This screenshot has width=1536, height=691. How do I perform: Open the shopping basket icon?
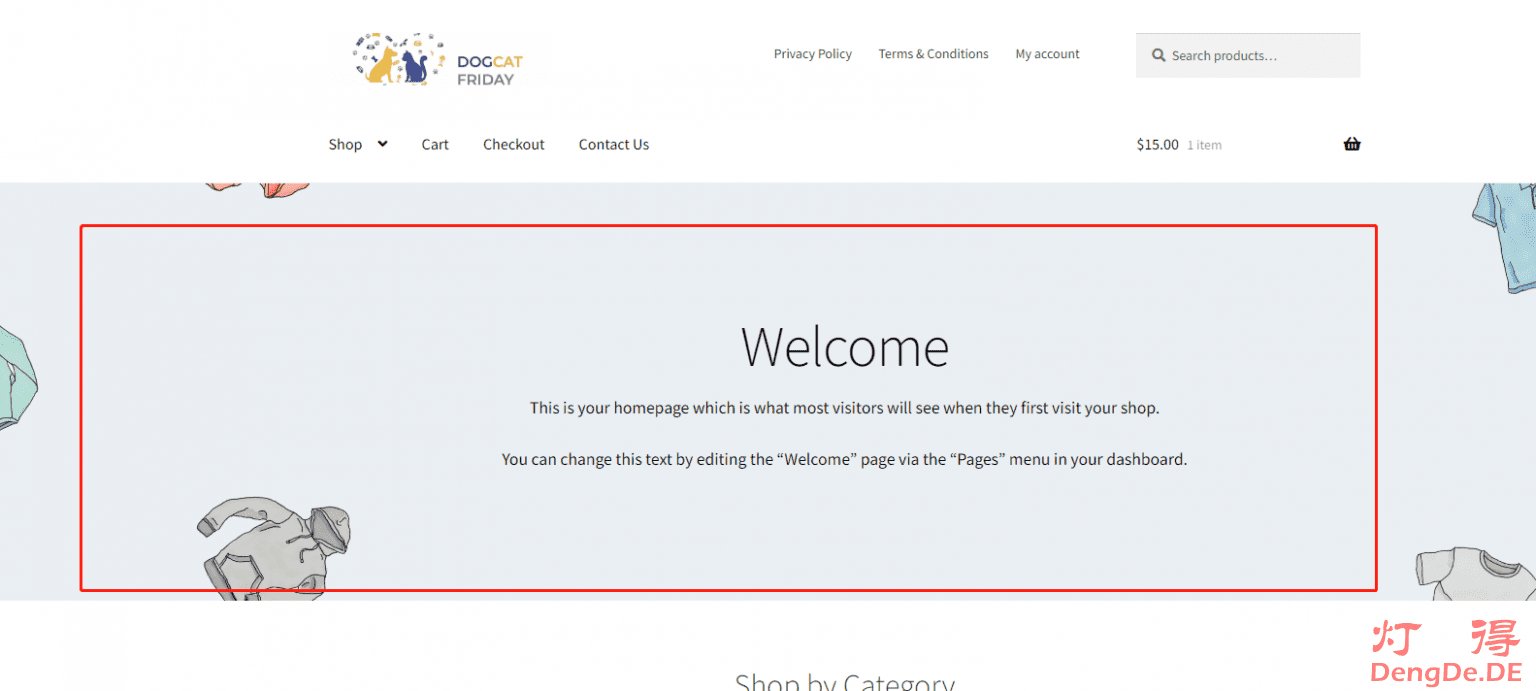coord(1352,144)
